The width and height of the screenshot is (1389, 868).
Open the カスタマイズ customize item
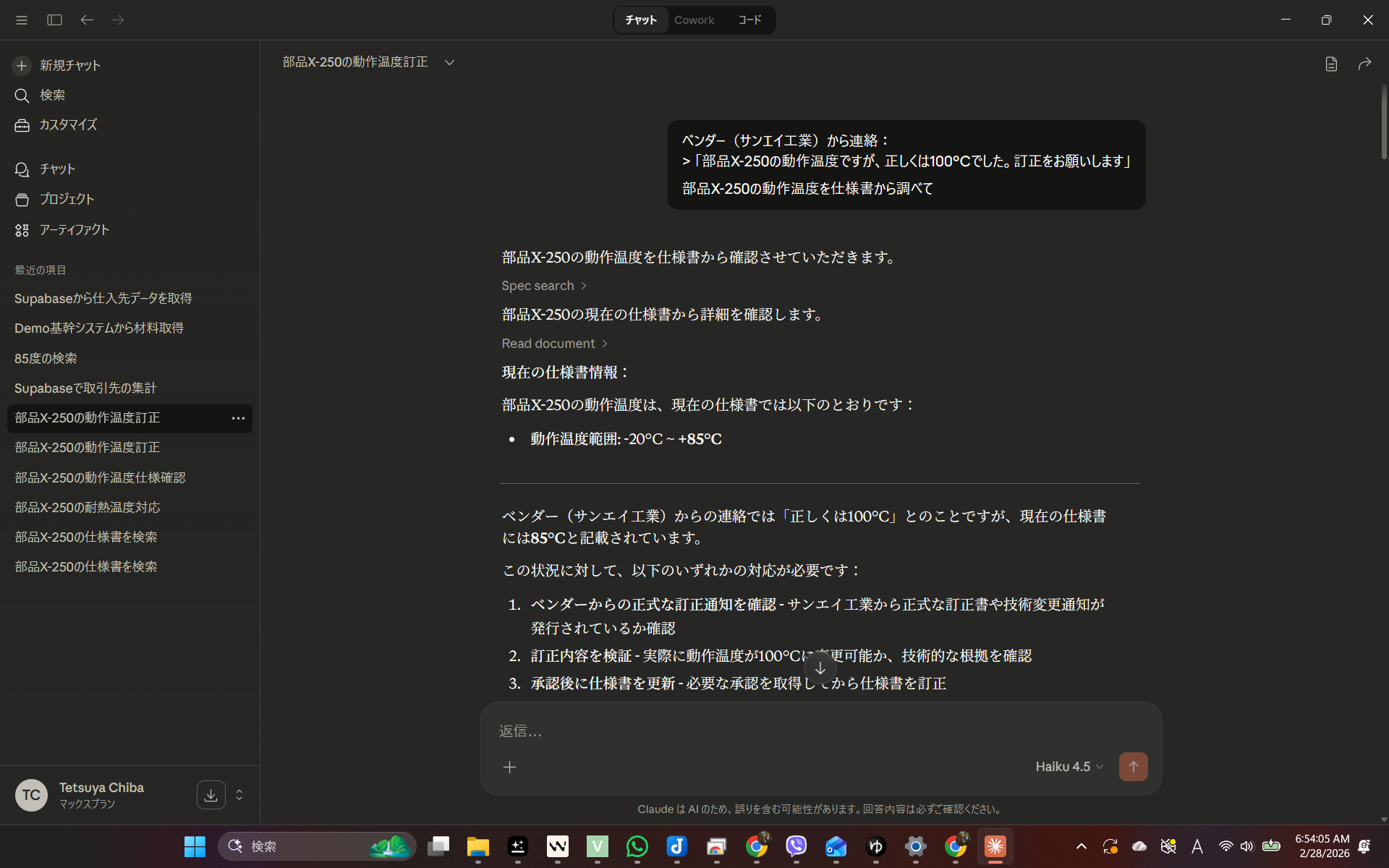pos(67,125)
